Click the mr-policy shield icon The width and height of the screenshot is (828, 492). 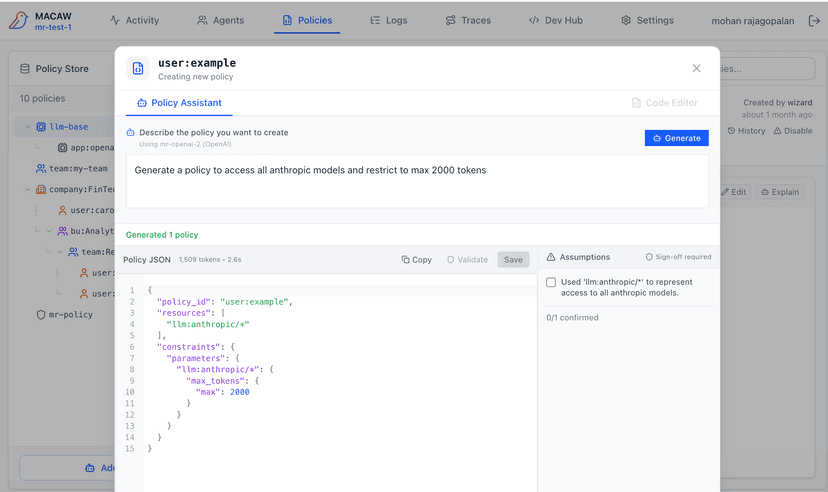point(41,315)
